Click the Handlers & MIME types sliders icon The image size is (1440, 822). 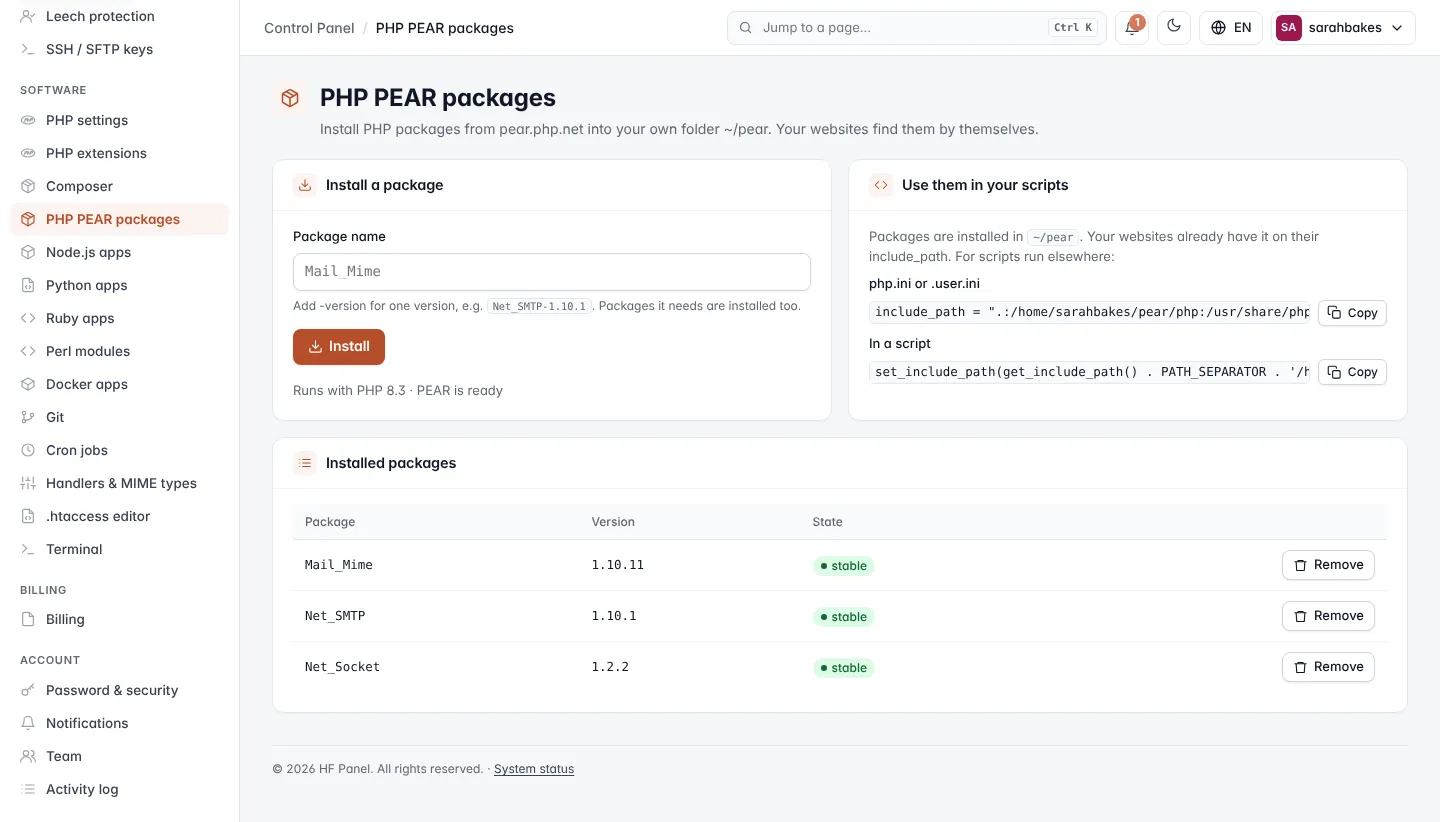pyautogui.click(x=28, y=483)
